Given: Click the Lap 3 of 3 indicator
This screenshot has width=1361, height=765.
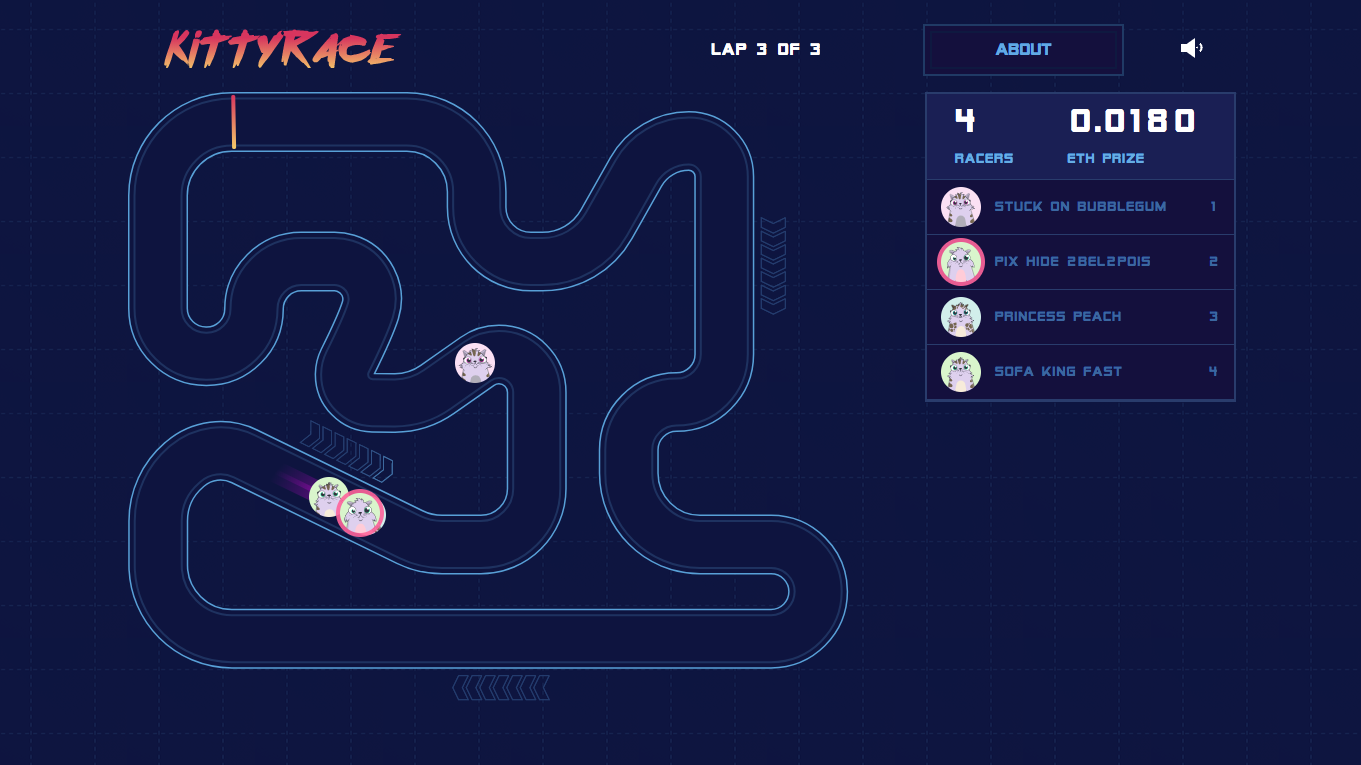Looking at the screenshot, I should click(766, 49).
